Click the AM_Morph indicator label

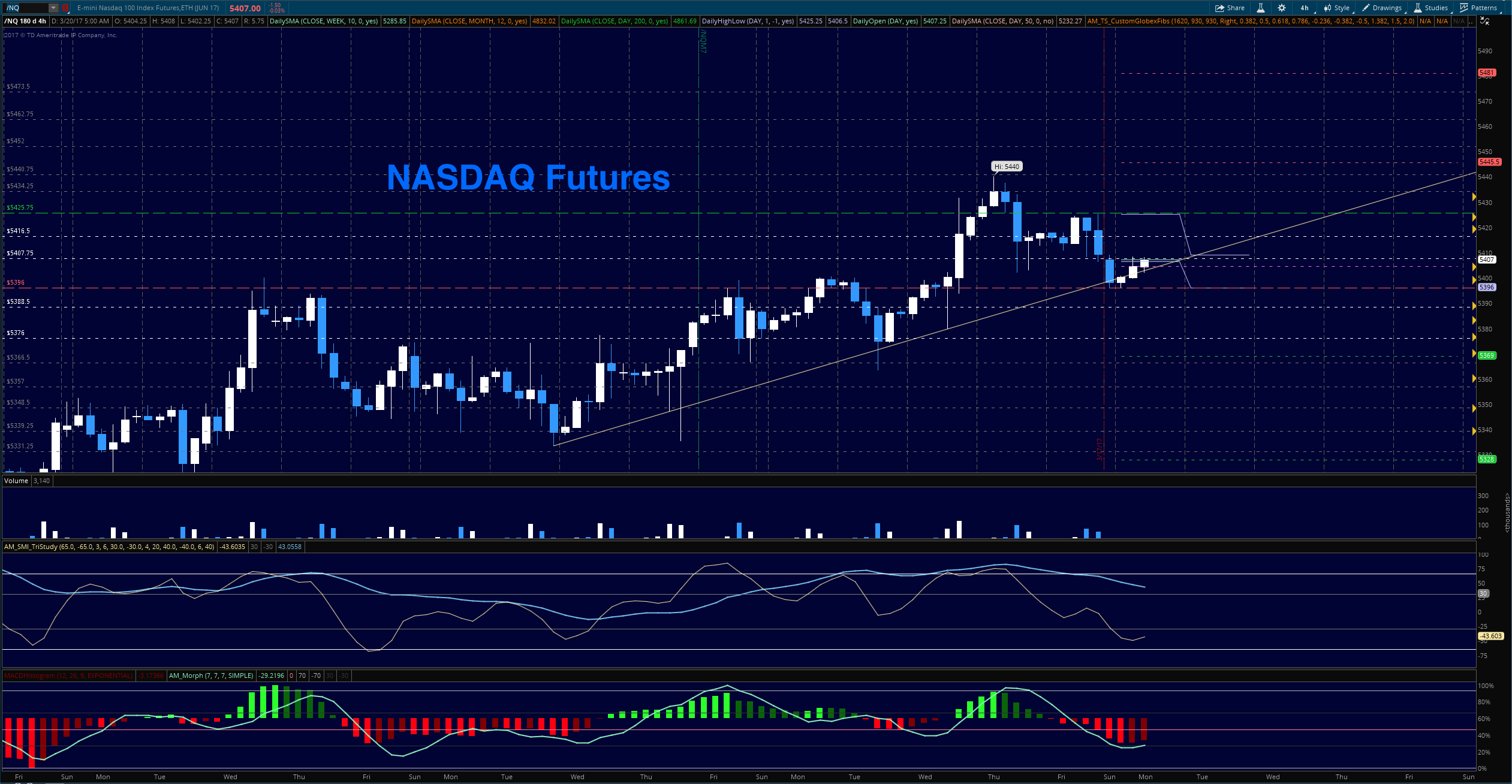click(211, 676)
